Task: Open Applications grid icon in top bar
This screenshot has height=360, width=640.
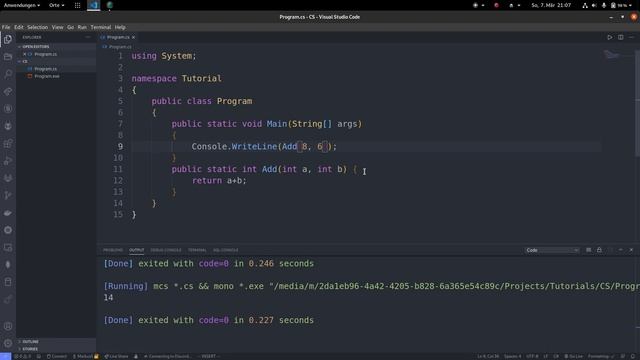Action: [x=77, y=5]
